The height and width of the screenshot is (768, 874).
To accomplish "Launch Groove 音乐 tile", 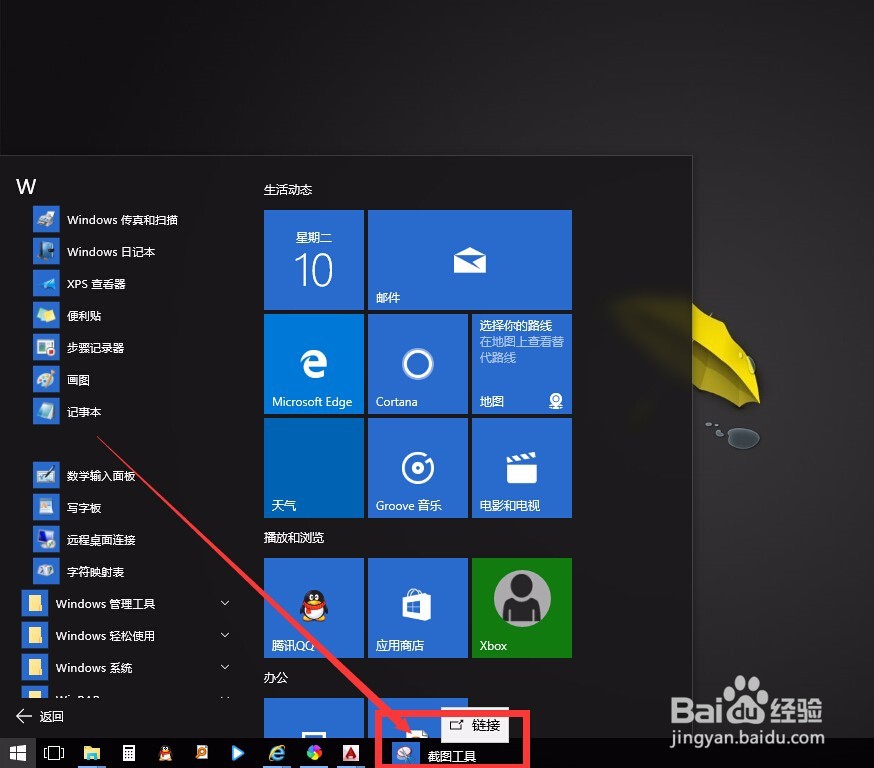I will coord(418,468).
